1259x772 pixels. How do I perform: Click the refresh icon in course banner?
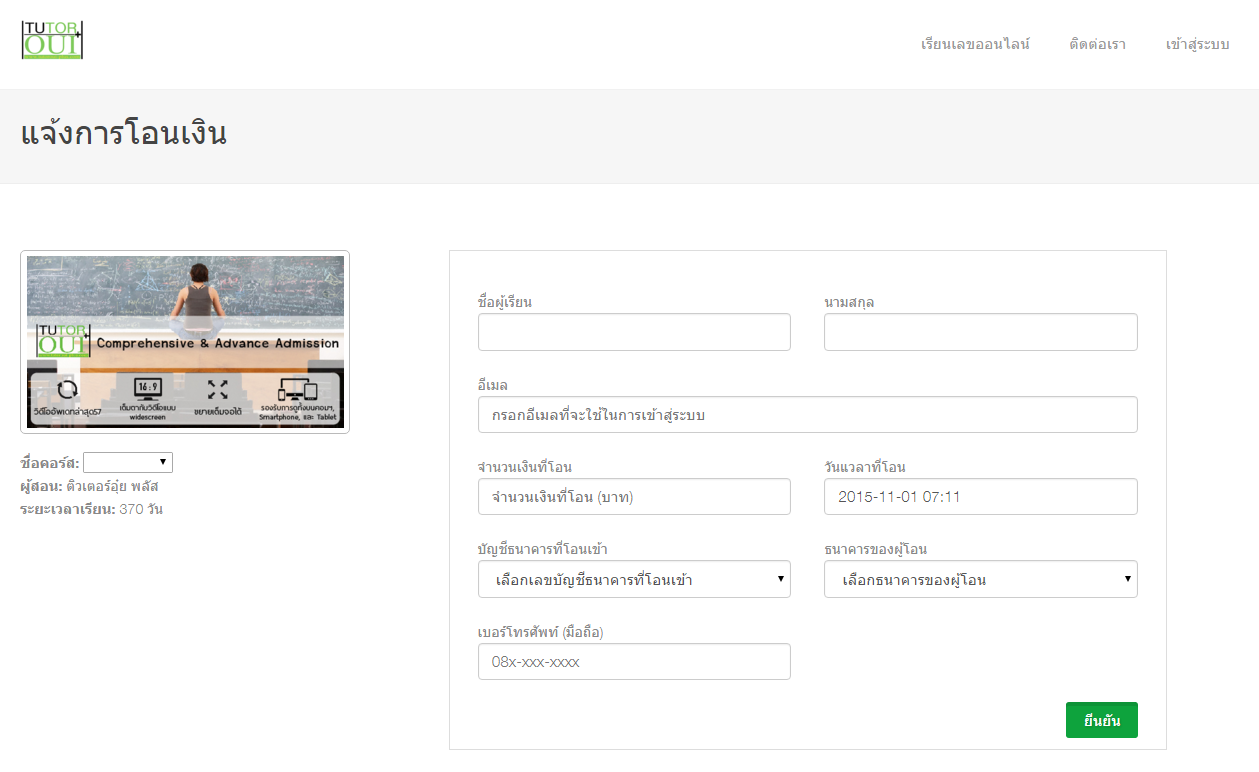pos(67,390)
